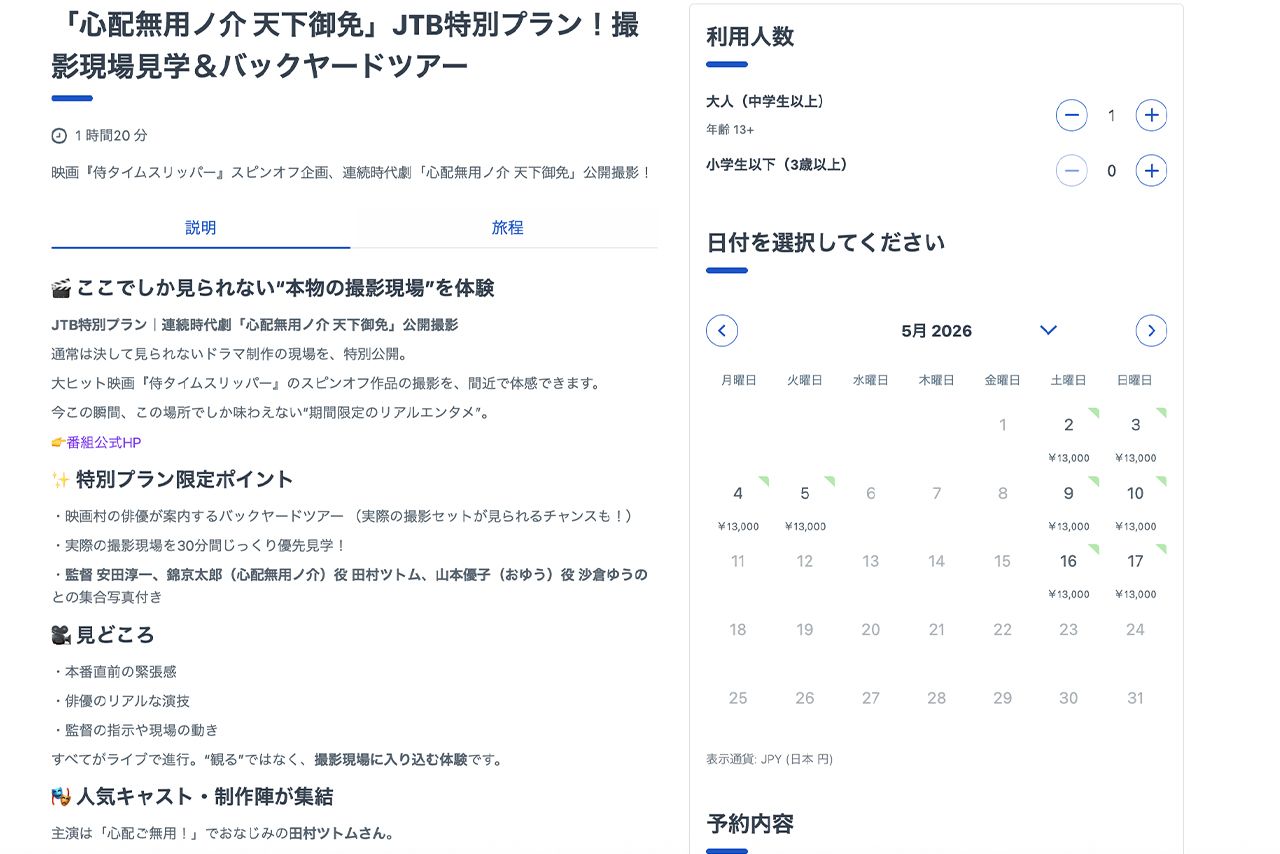This screenshot has height=854, width=1280.
Task: Select May 9 on the calendar
Action: [1068, 493]
